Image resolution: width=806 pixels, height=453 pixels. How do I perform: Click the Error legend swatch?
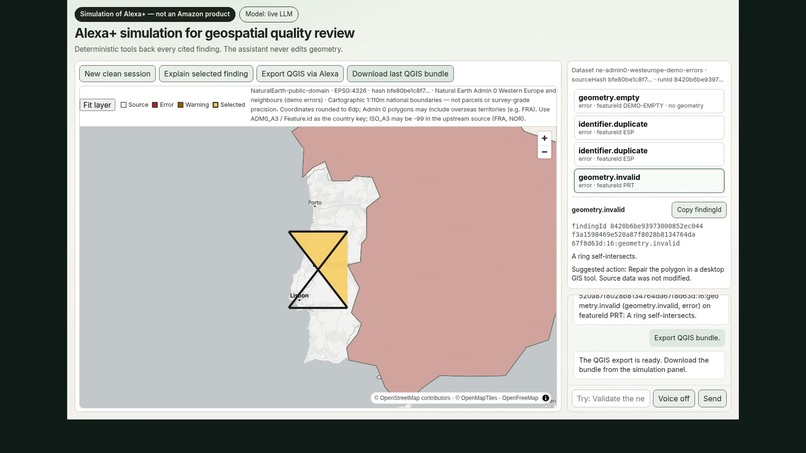(155, 105)
